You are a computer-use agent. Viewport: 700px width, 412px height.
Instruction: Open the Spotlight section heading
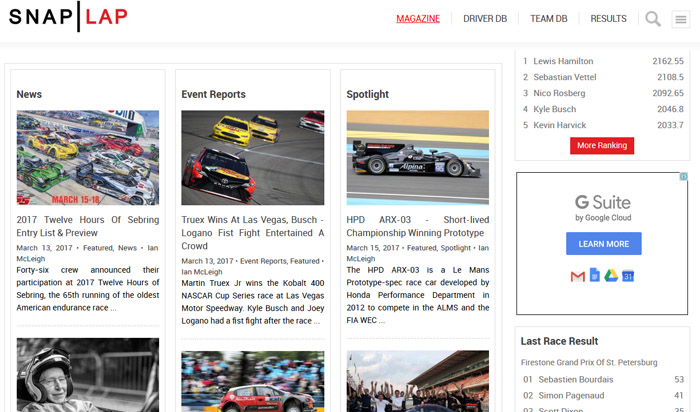tap(367, 94)
